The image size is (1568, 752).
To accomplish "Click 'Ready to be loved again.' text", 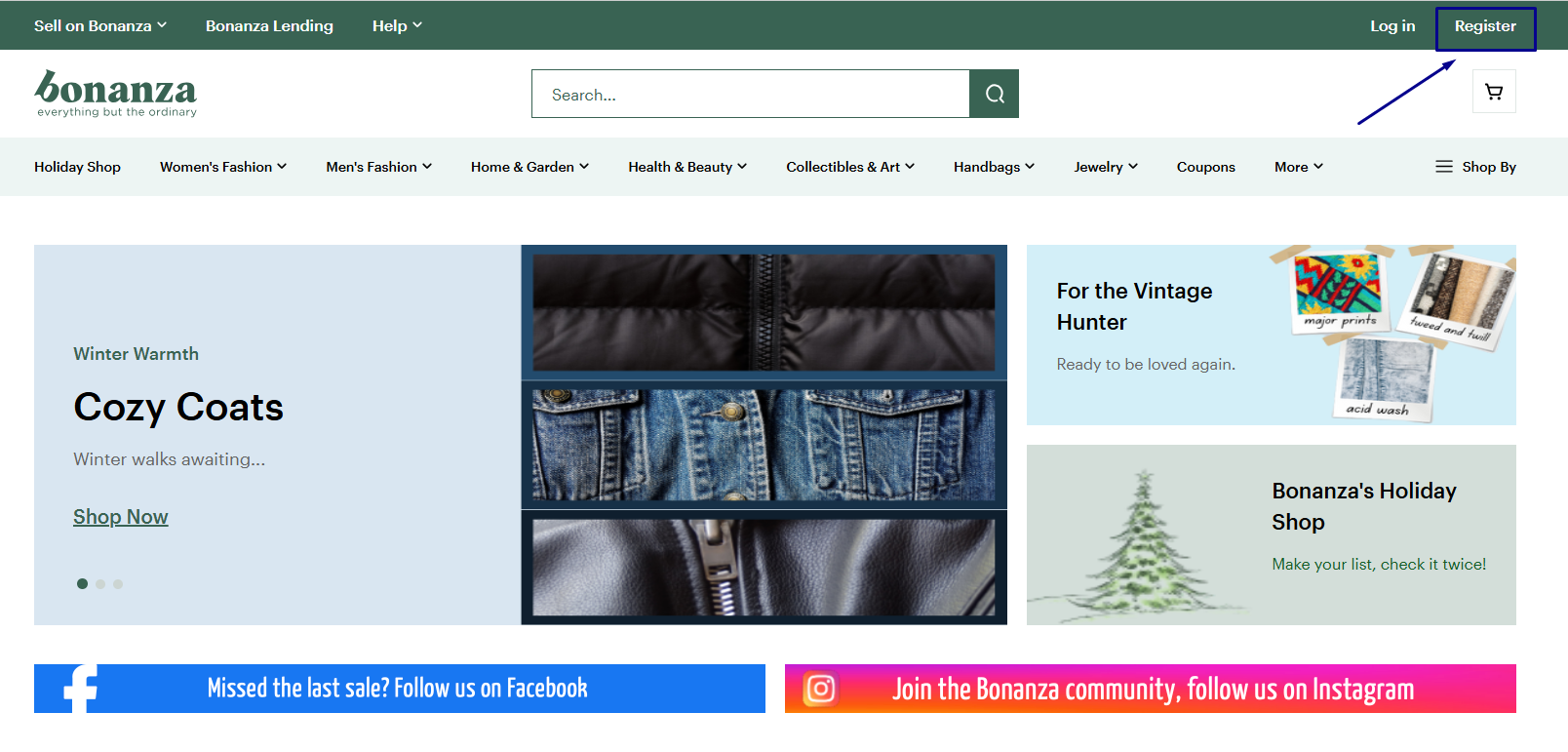I will click(x=1146, y=364).
